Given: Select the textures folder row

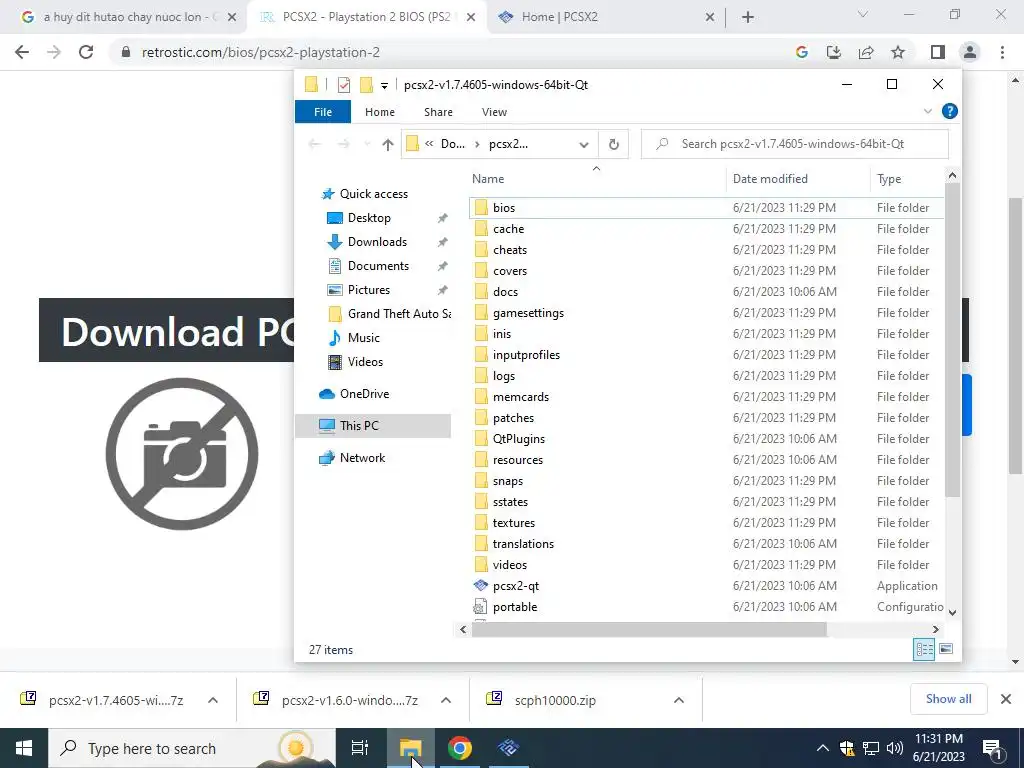Looking at the screenshot, I should point(706,523).
